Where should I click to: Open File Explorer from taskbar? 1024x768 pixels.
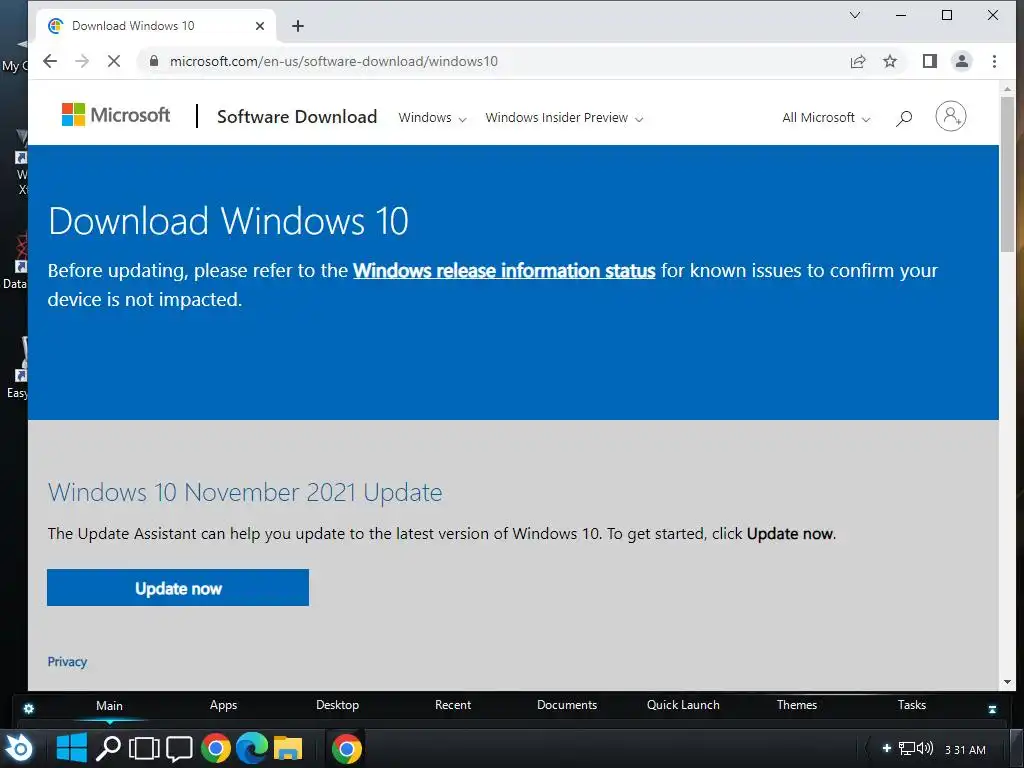[288, 748]
